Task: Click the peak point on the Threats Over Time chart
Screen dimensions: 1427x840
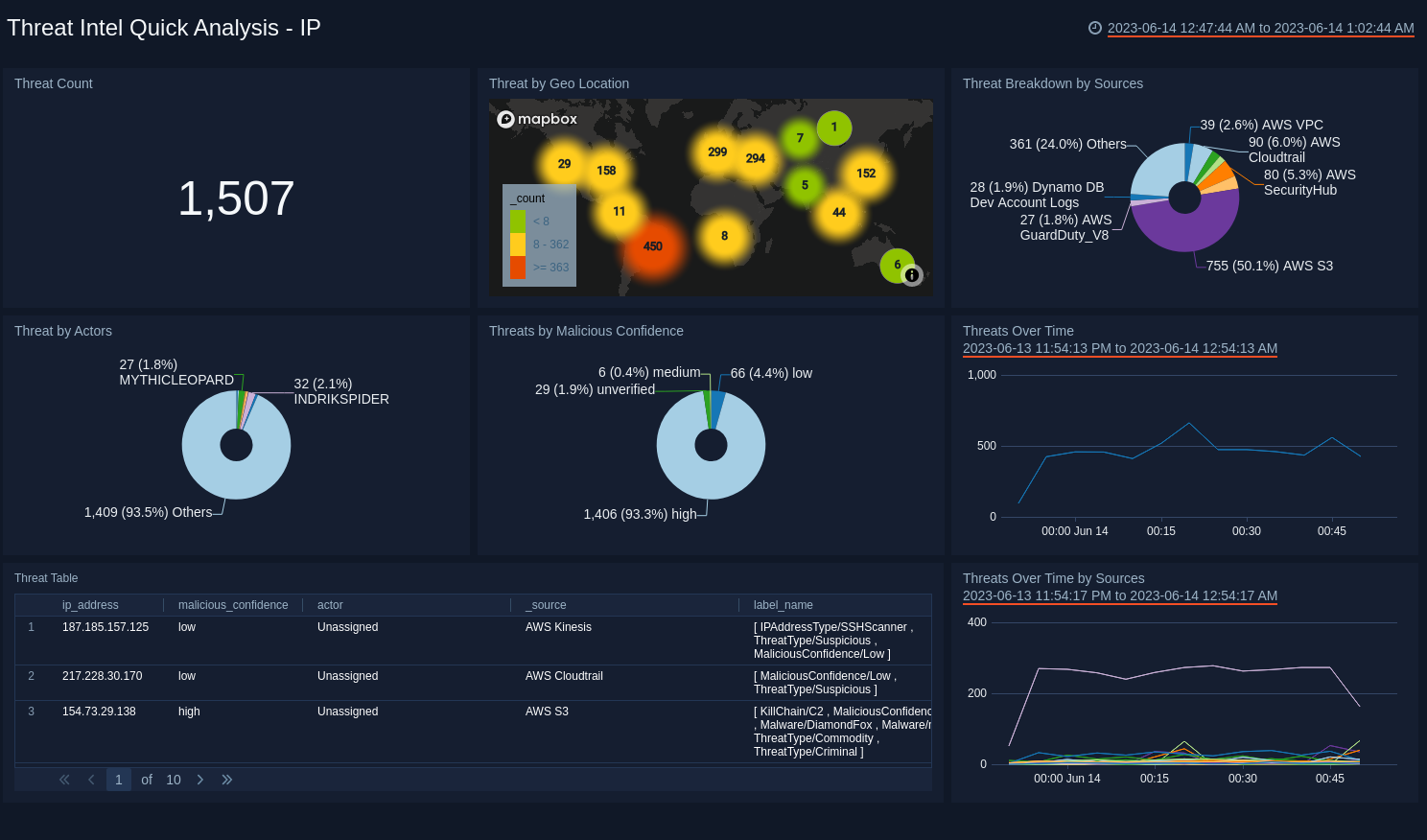Action: (1189, 422)
